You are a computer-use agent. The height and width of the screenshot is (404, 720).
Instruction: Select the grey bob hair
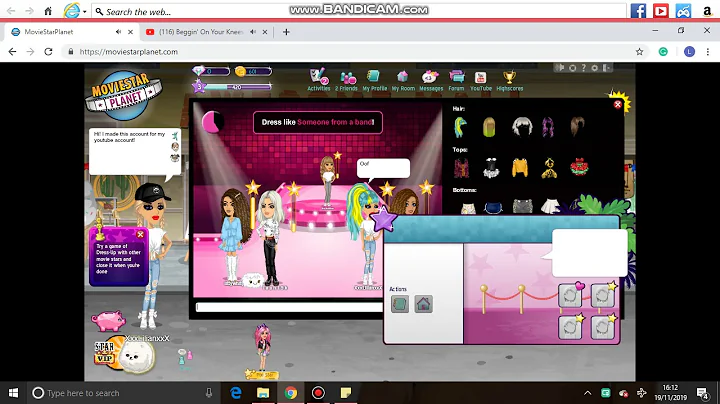[x=522, y=126]
